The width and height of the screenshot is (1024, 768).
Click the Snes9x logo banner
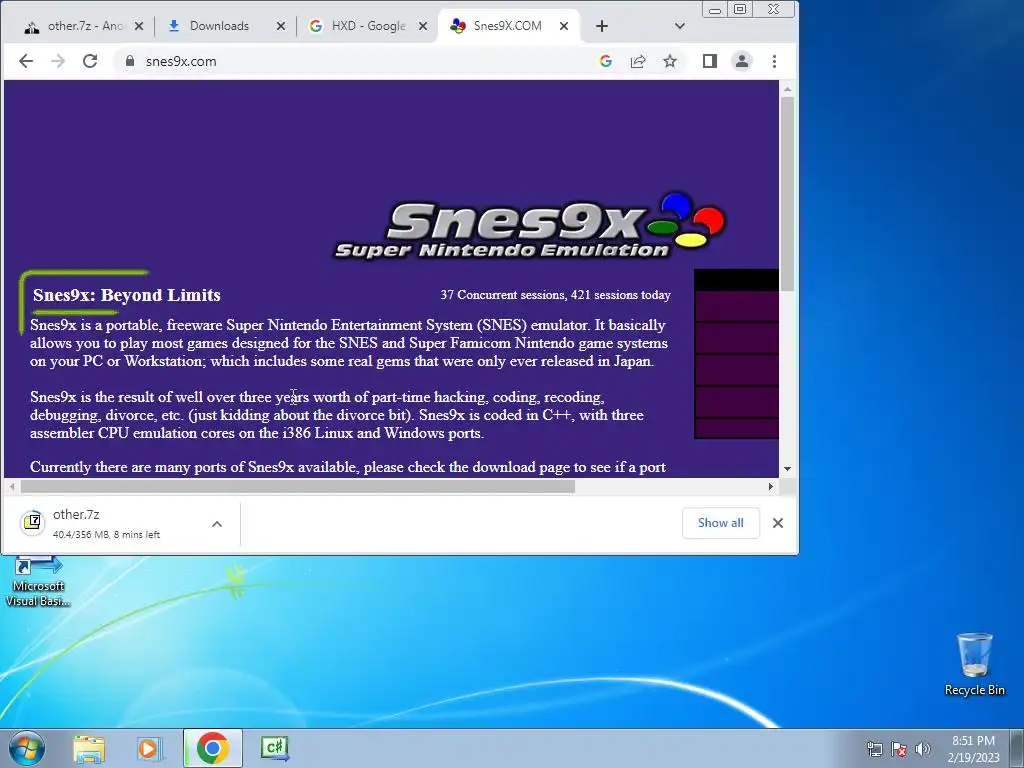530,226
